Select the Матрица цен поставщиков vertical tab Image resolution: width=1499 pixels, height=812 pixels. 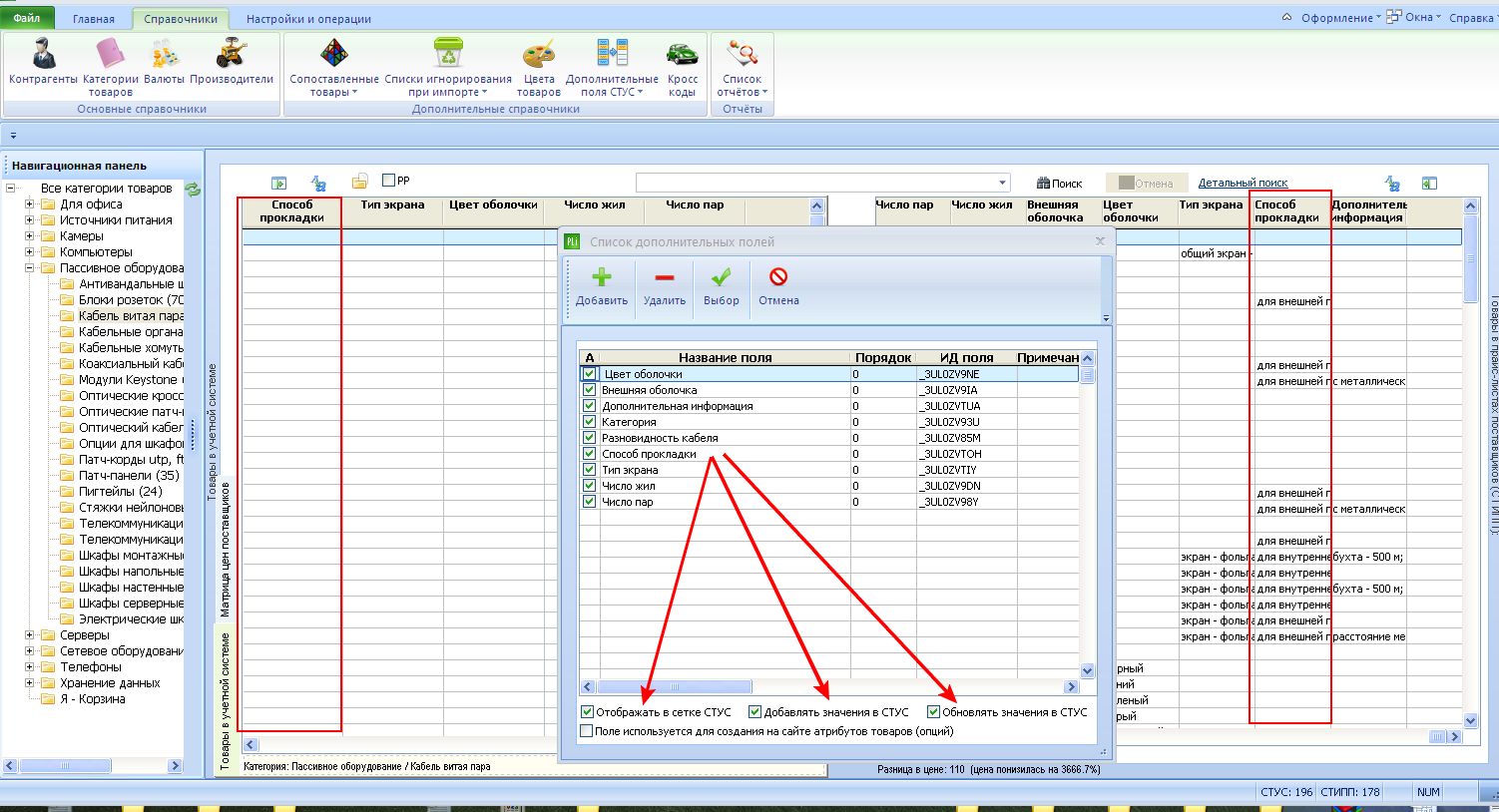(x=226, y=549)
